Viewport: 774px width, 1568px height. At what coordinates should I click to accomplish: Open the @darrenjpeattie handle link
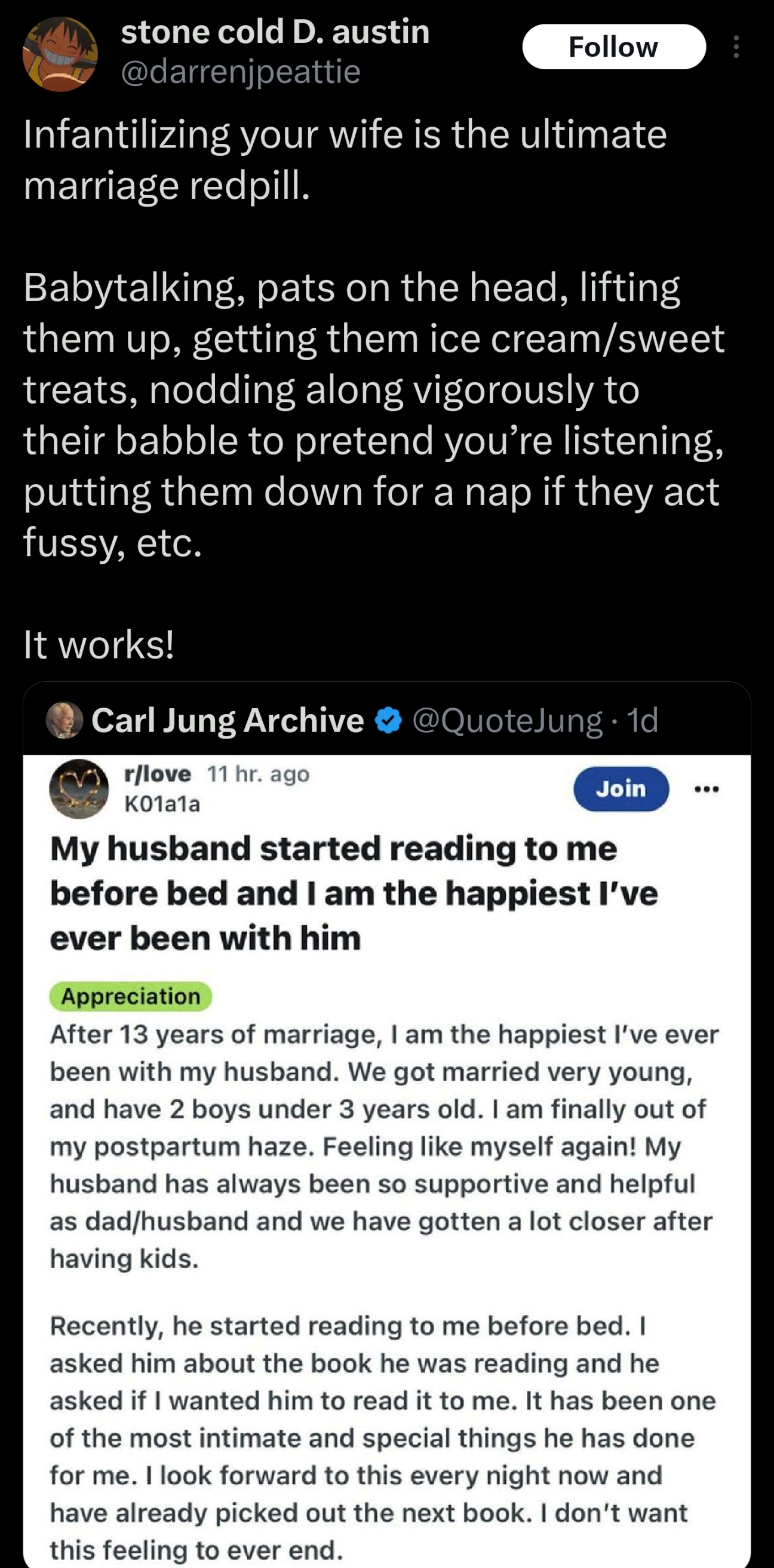(241, 72)
